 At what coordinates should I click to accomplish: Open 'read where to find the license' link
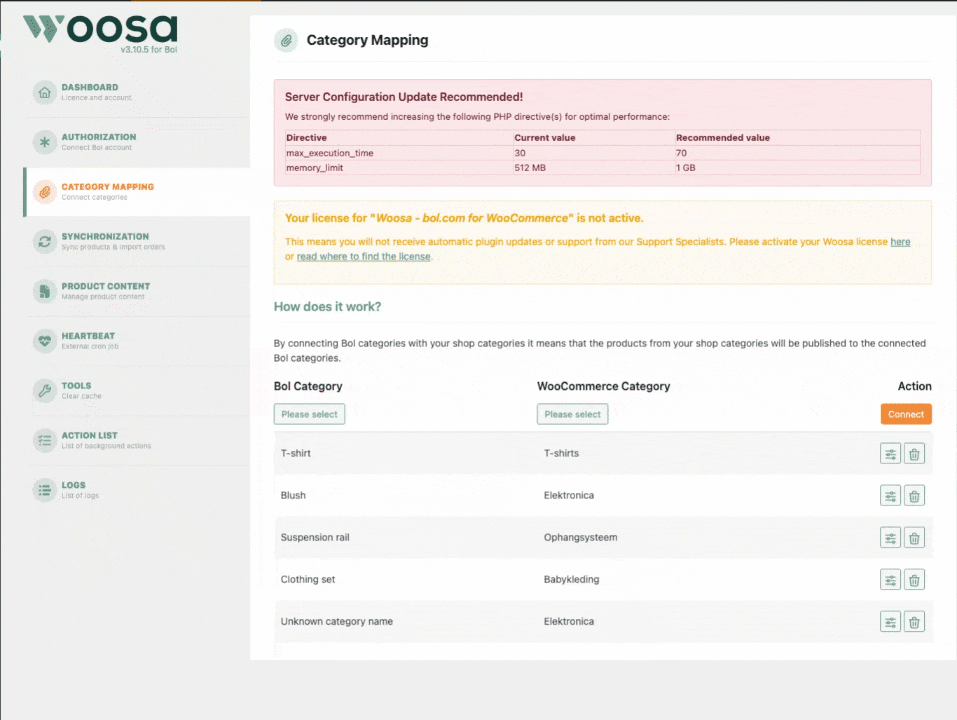coord(364,257)
